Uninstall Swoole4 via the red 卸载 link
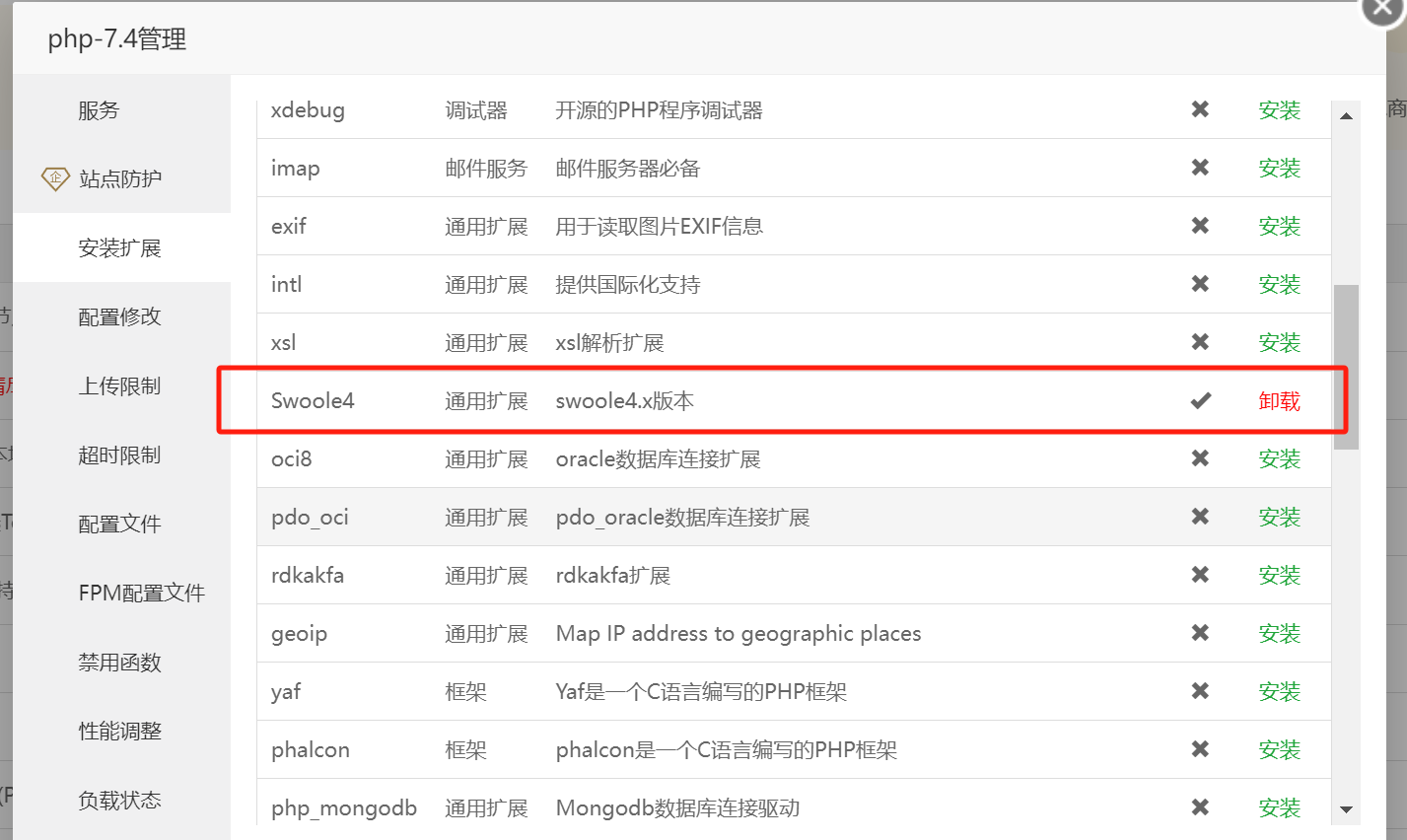This screenshot has height=840, width=1407. point(1280,400)
